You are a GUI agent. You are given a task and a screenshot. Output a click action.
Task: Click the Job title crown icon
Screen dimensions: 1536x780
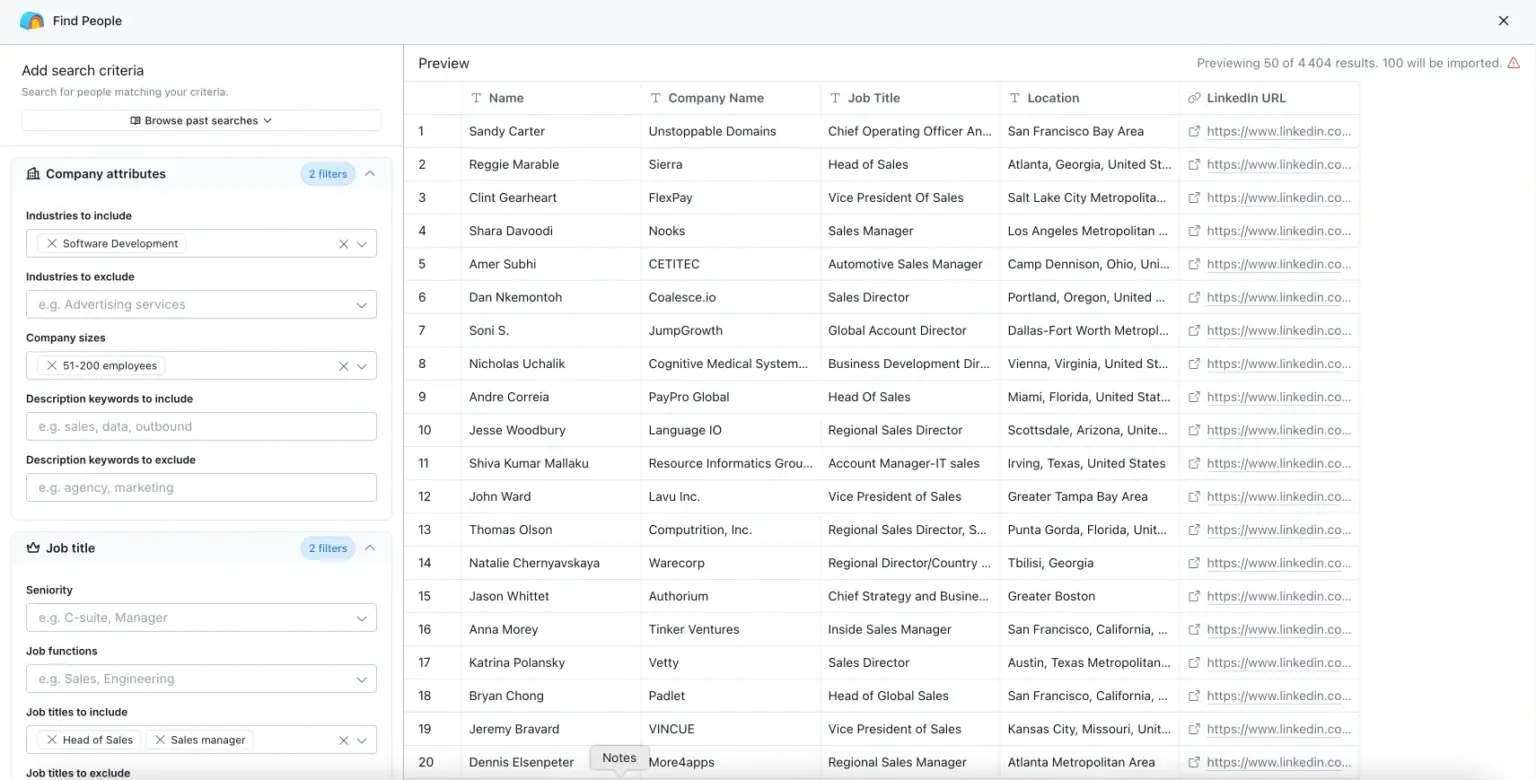click(33, 548)
